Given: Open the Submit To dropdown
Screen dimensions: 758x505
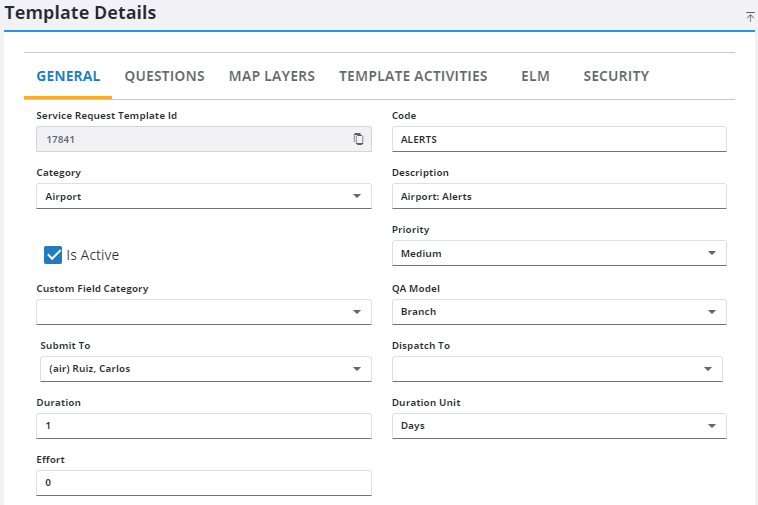Looking at the screenshot, I should point(357,369).
